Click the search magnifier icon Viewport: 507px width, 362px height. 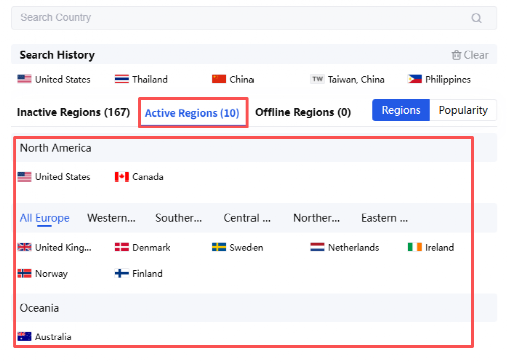coord(476,18)
